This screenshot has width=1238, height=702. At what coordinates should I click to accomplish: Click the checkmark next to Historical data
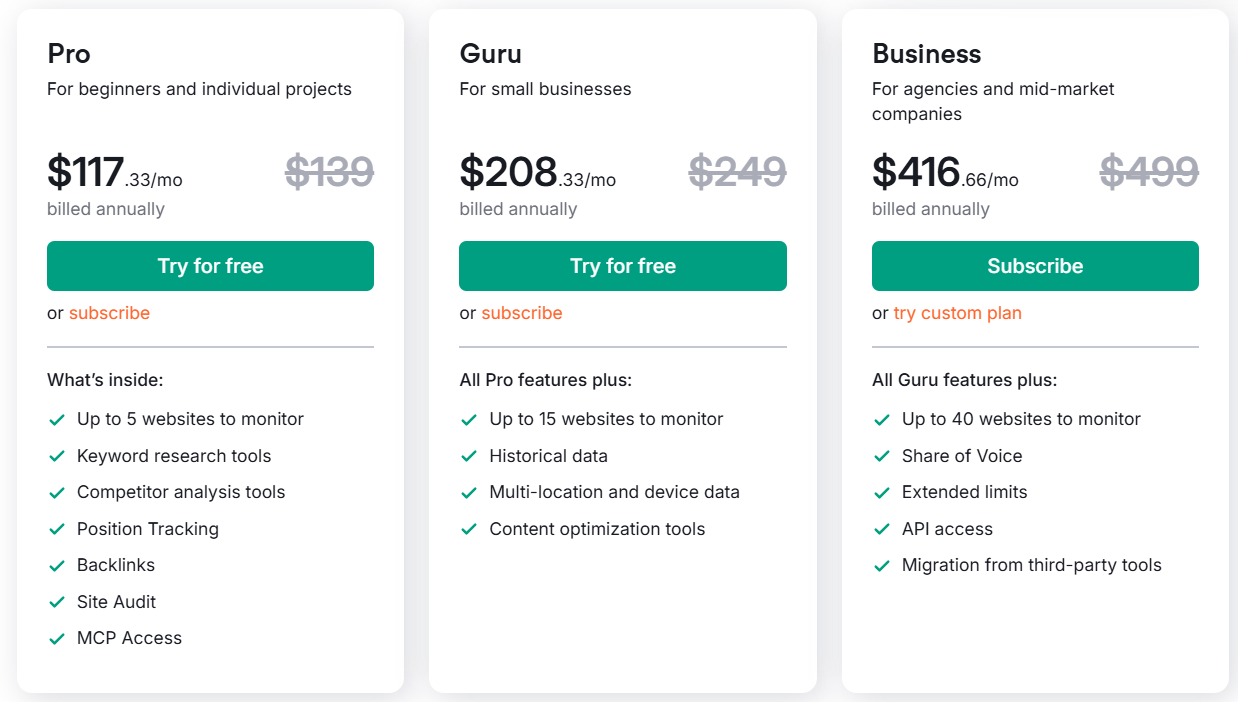coord(469,455)
